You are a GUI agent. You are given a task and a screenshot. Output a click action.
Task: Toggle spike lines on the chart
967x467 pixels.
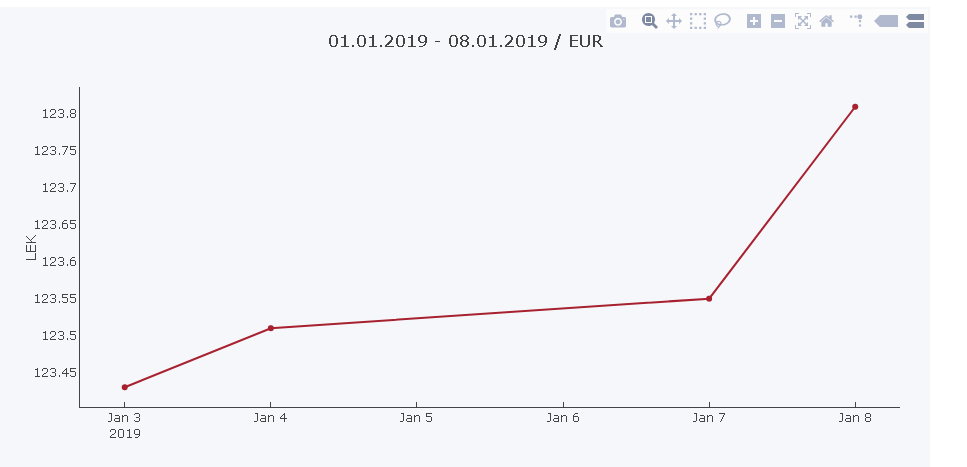856,21
